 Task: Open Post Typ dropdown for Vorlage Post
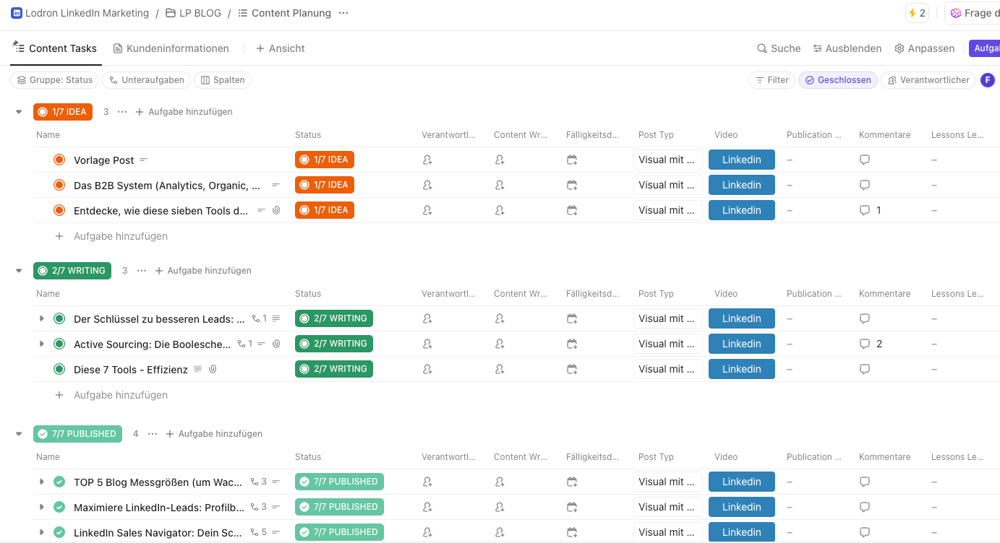(x=668, y=160)
